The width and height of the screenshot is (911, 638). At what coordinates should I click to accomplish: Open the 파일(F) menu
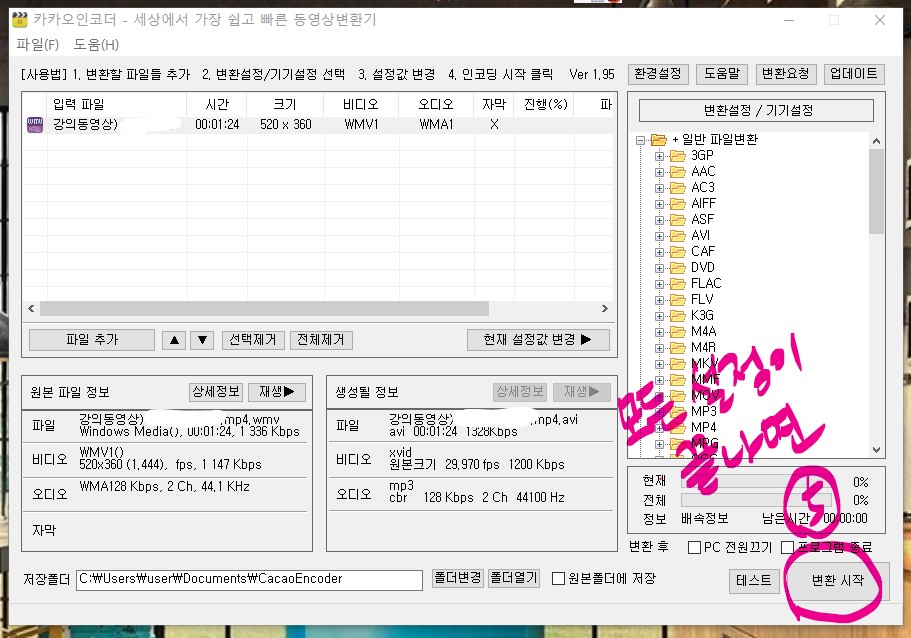tap(38, 45)
